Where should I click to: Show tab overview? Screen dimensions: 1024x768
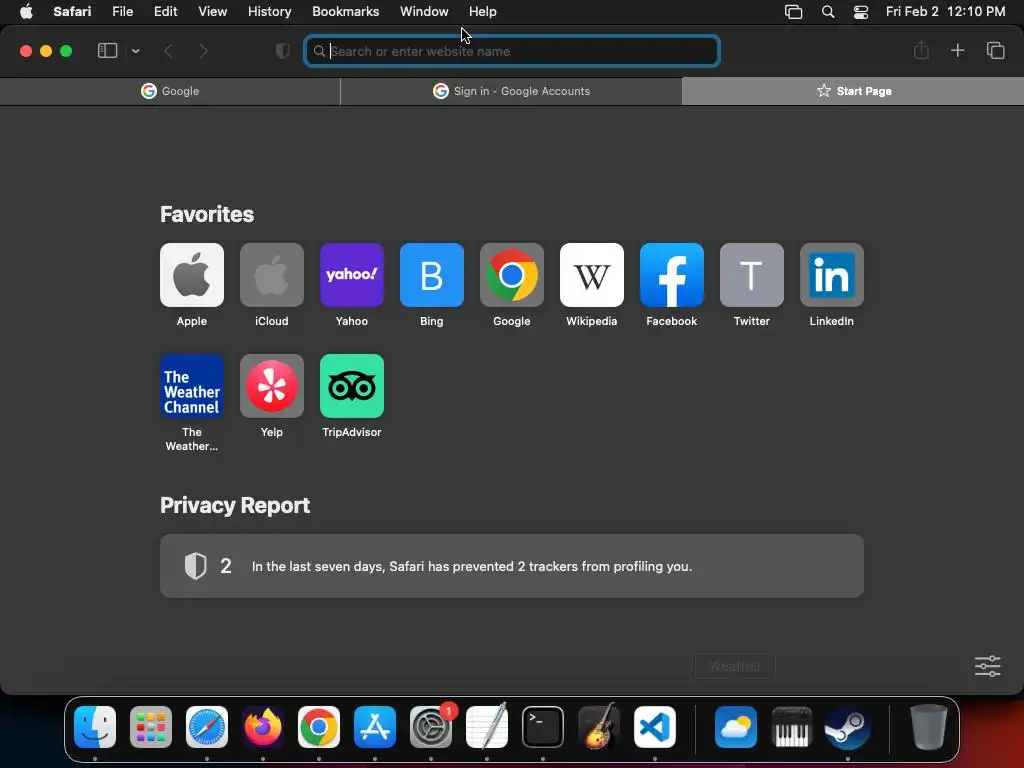995,50
